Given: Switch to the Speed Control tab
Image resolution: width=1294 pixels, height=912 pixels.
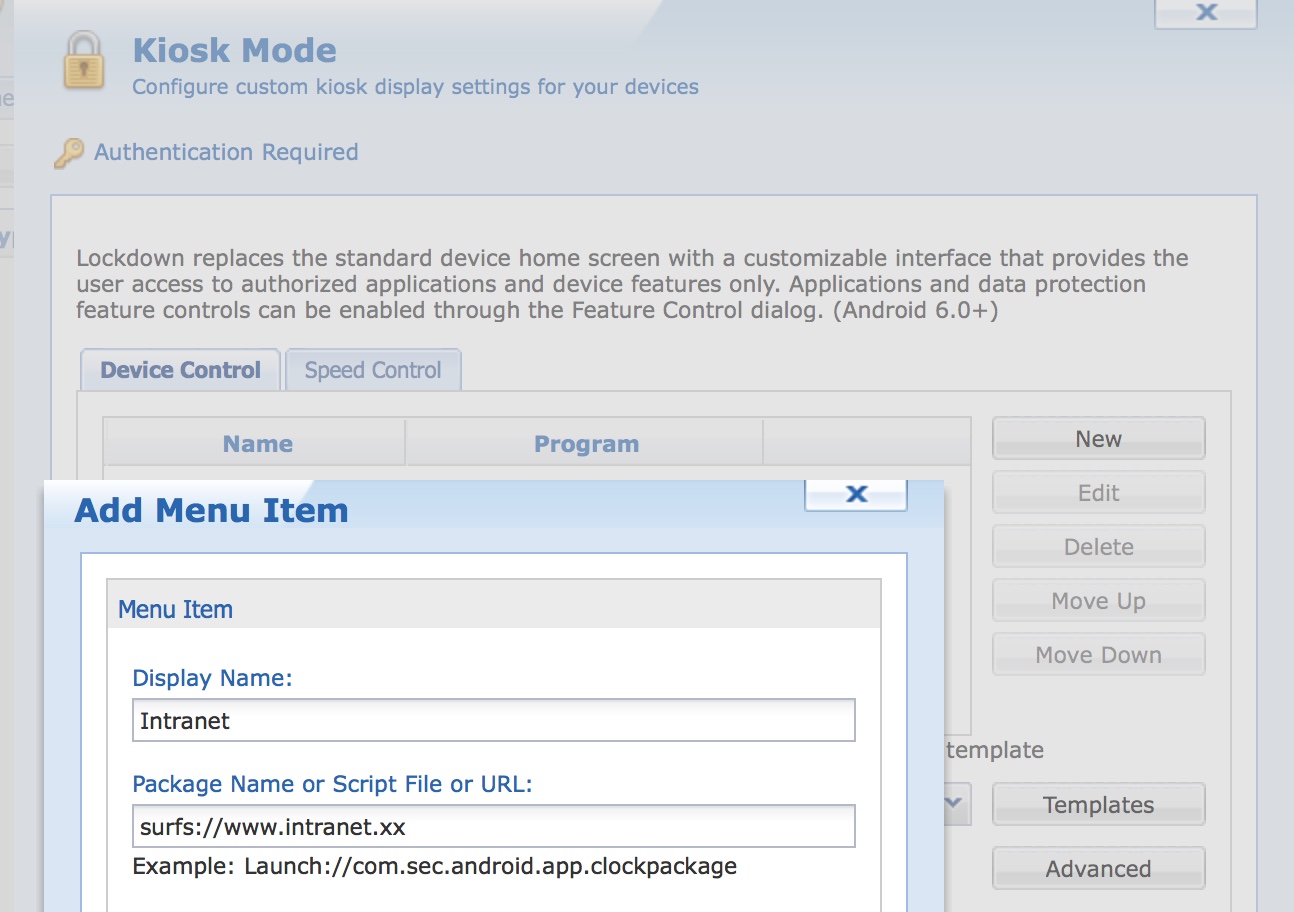Looking at the screenshot, I should tap(372, 370).
